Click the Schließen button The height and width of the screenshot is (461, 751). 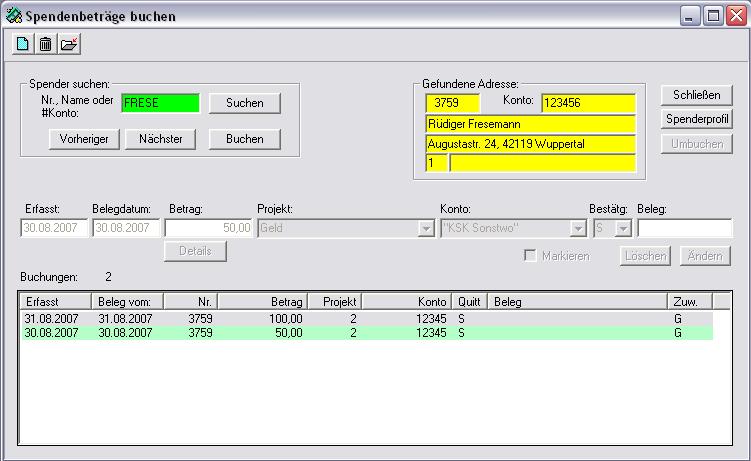(696, 95)
